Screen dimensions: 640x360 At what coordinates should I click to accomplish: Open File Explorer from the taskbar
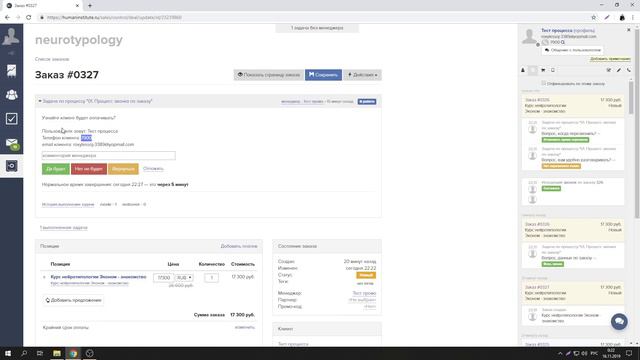click(x=57, y=353)
